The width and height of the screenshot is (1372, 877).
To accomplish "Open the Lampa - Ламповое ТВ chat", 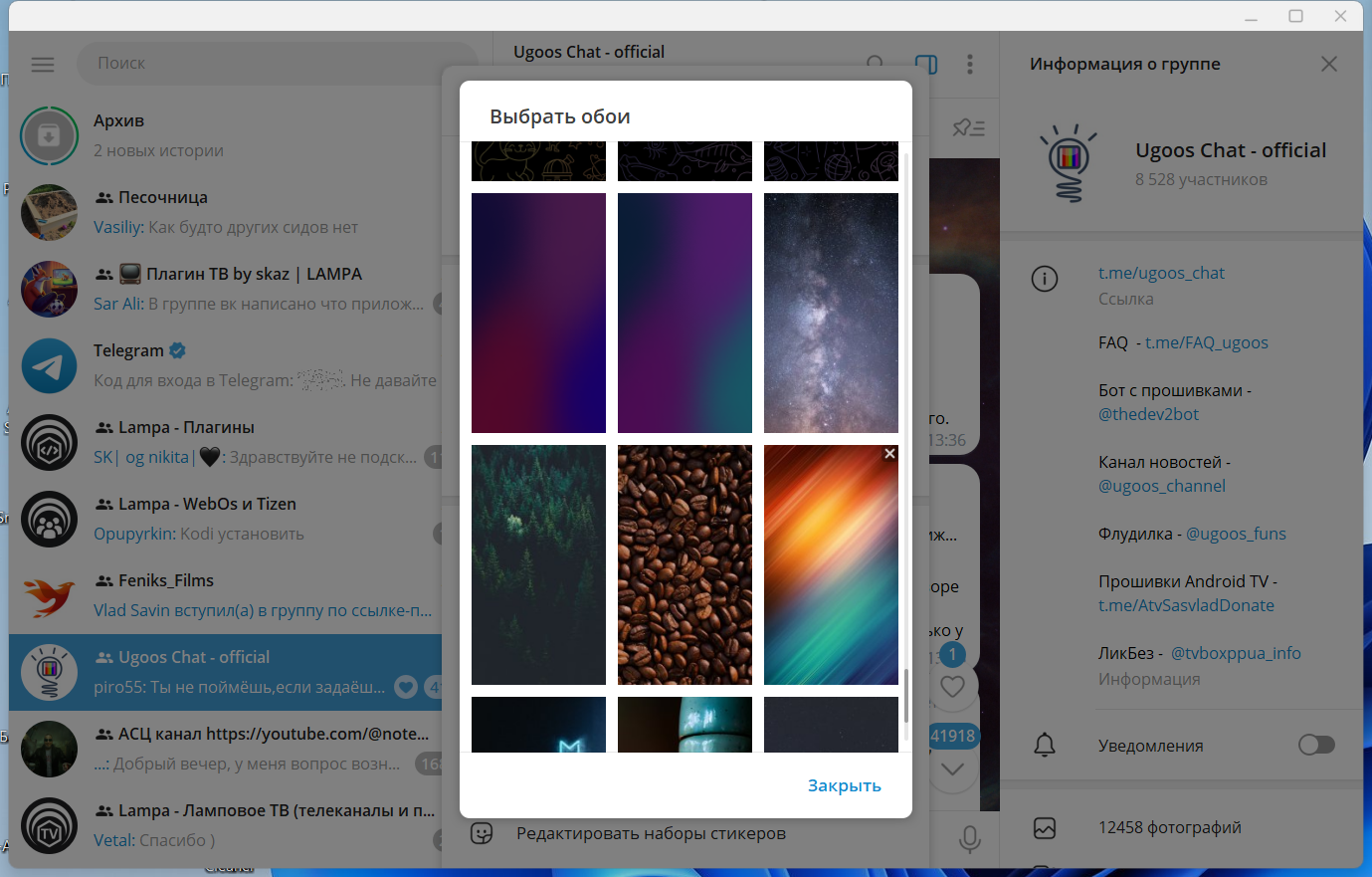I will tap(225, 825).
